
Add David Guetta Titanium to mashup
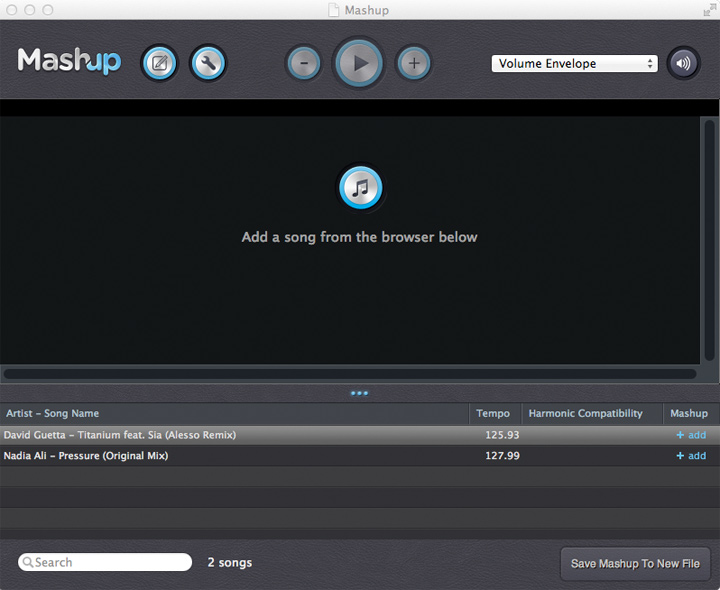click(x=691, y=435)
